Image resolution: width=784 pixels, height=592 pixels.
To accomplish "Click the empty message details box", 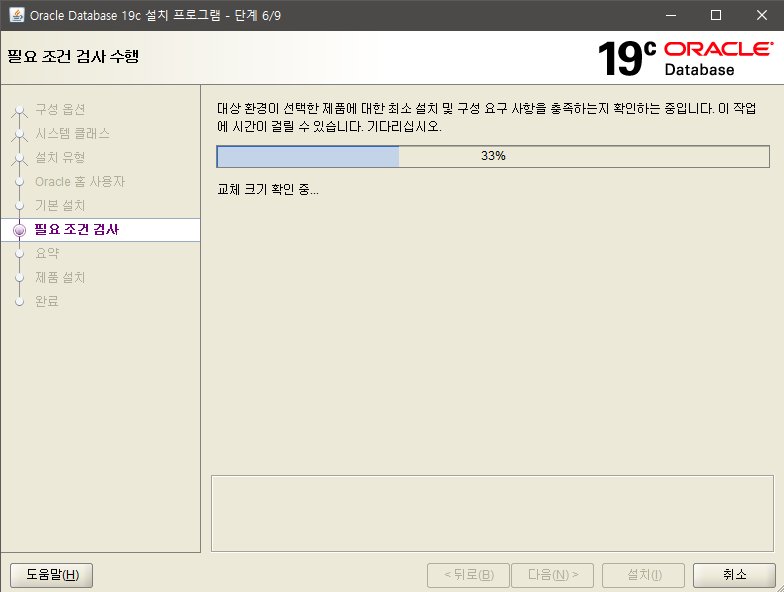I will tap(492, 514).
